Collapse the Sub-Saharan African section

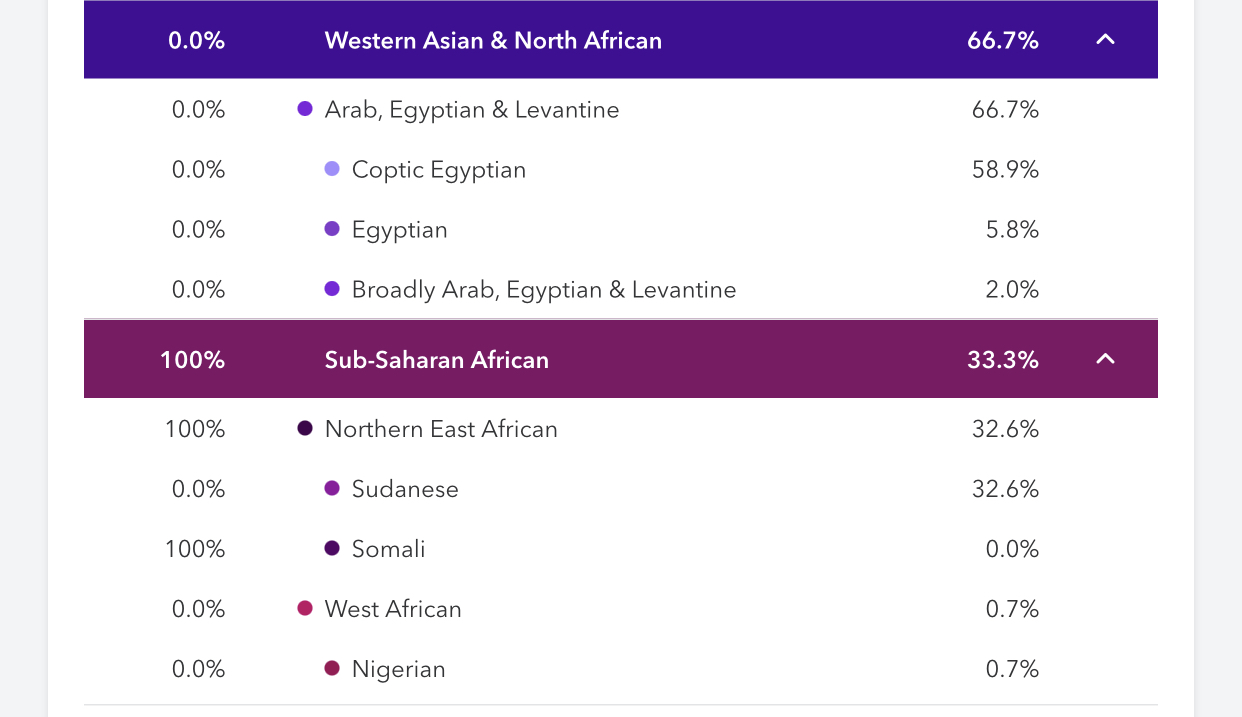coord(1105,359)
